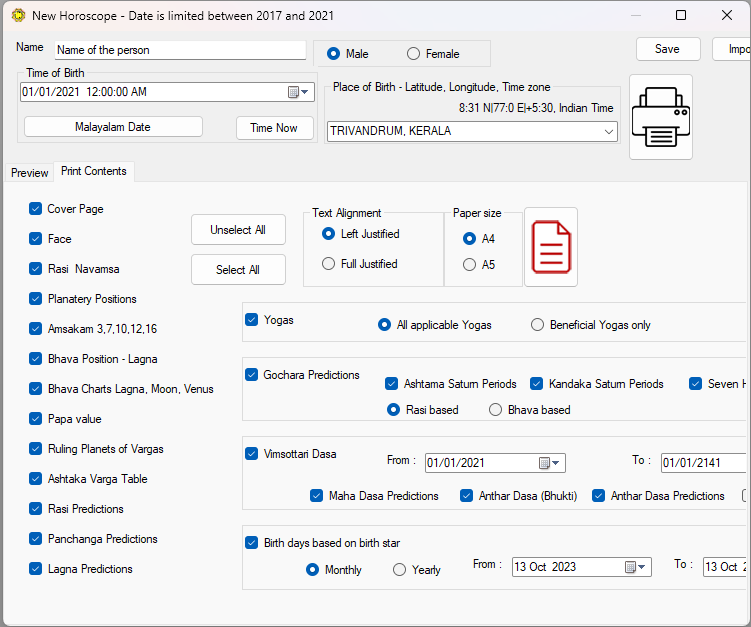Open calendar picker in Time of Birth
Screen dimensions: 751x627
pyautogui.click(x=294, y=92)
